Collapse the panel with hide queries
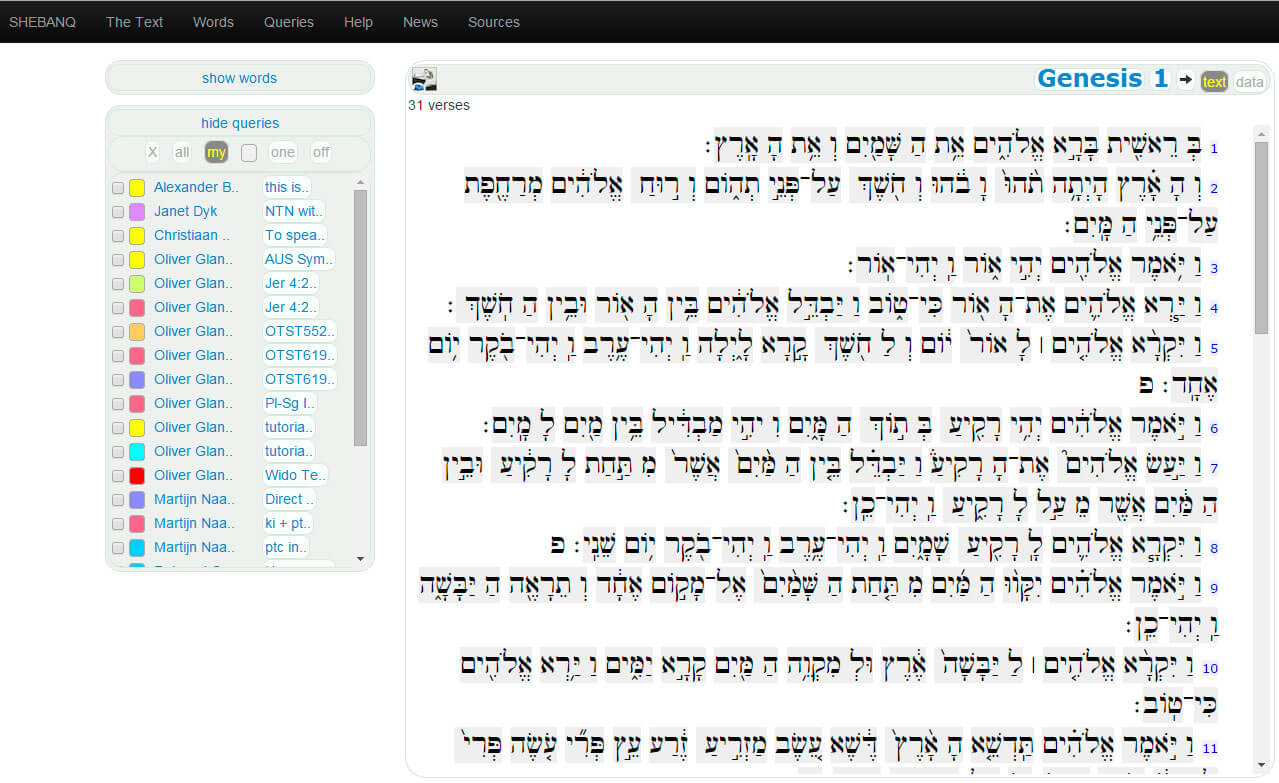 point(240,123)
